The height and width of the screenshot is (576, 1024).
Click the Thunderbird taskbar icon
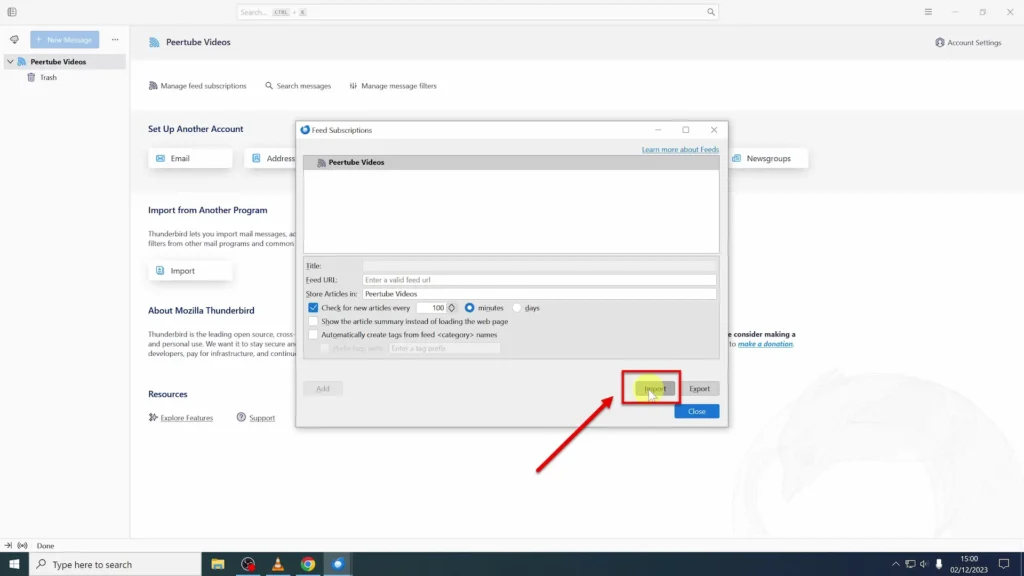(338, 564)
